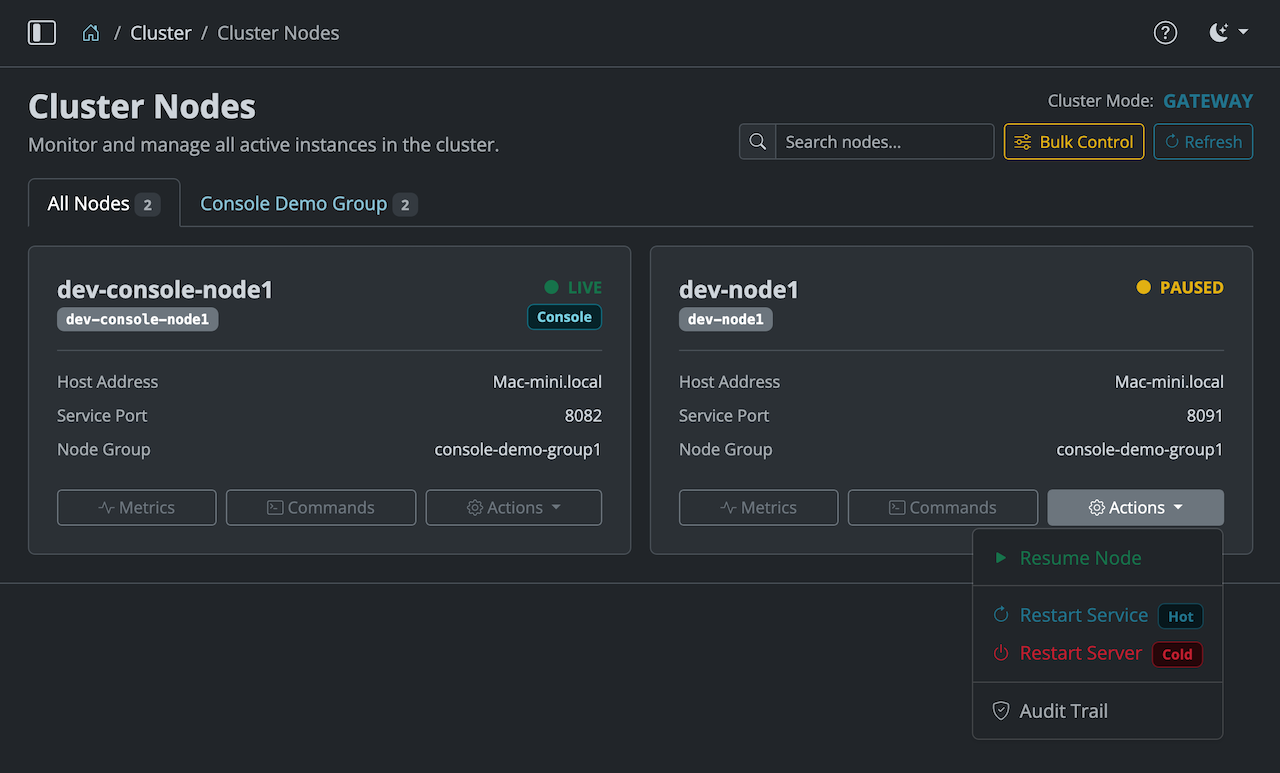Click the Console Demo Group count badge

[405, 205]
